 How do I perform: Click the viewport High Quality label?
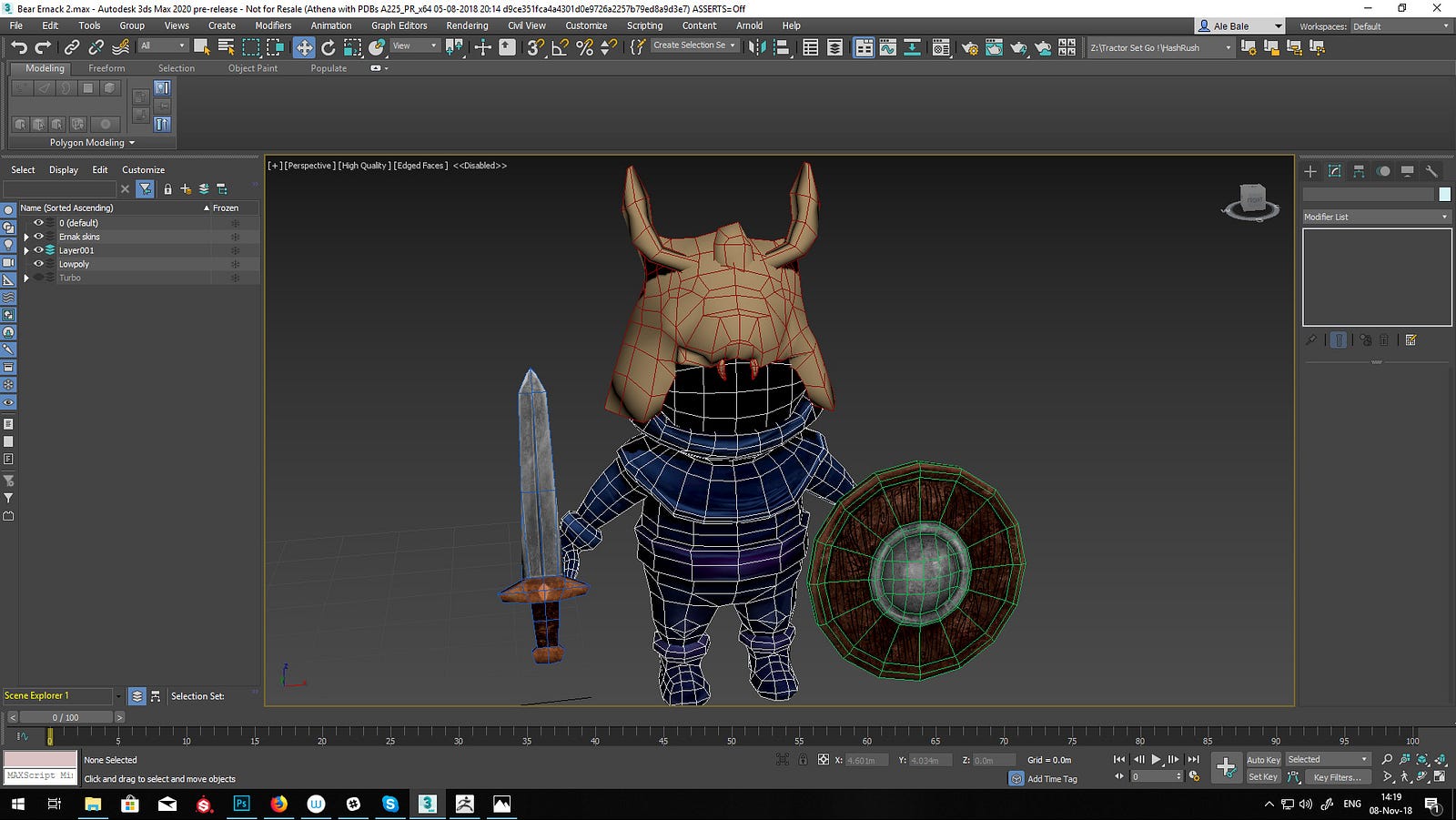(x=364, y=166)
